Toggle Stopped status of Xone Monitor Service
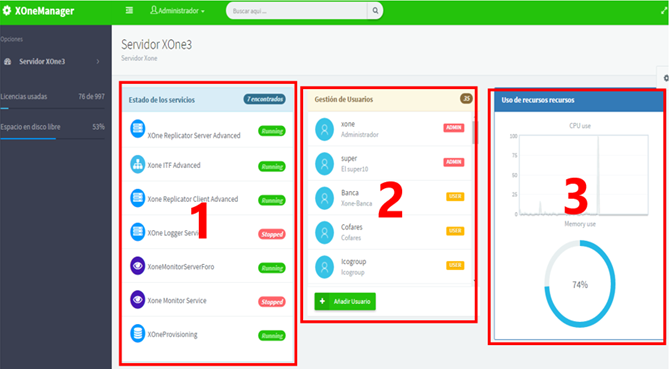 point(272,302)
